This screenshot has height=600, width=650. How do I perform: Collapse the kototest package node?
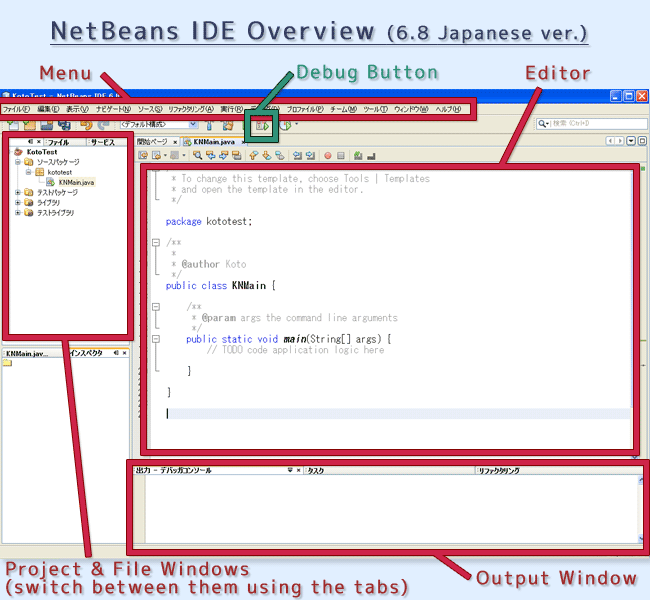pyautogui.click(x=29, y=172)
